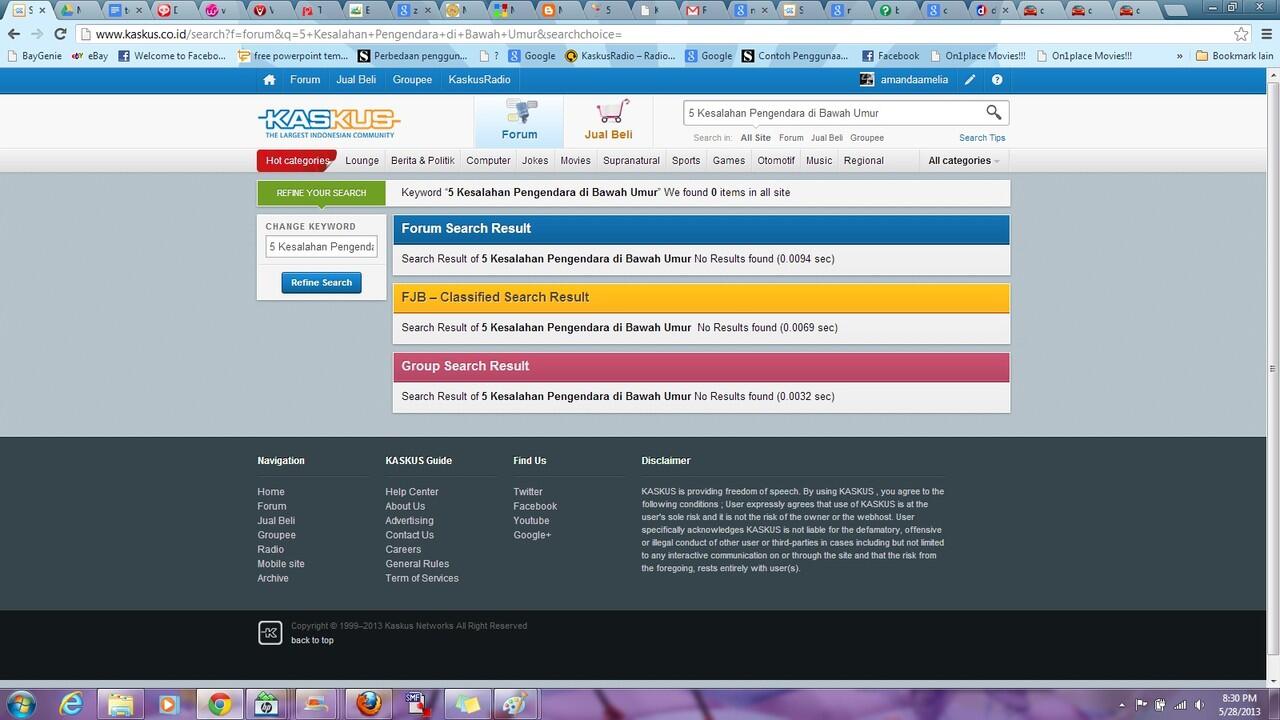Click the Refine Search button
Screen dimensions: 1280x720
(x=321, y=283)
